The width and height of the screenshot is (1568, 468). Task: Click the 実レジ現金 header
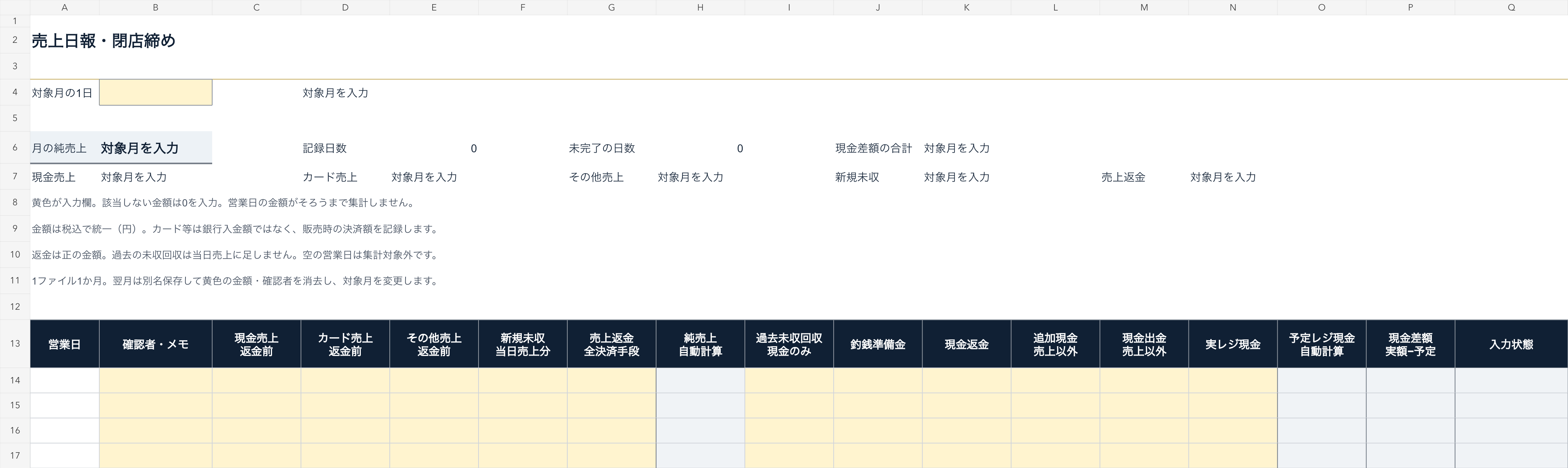pos(1232,344)
